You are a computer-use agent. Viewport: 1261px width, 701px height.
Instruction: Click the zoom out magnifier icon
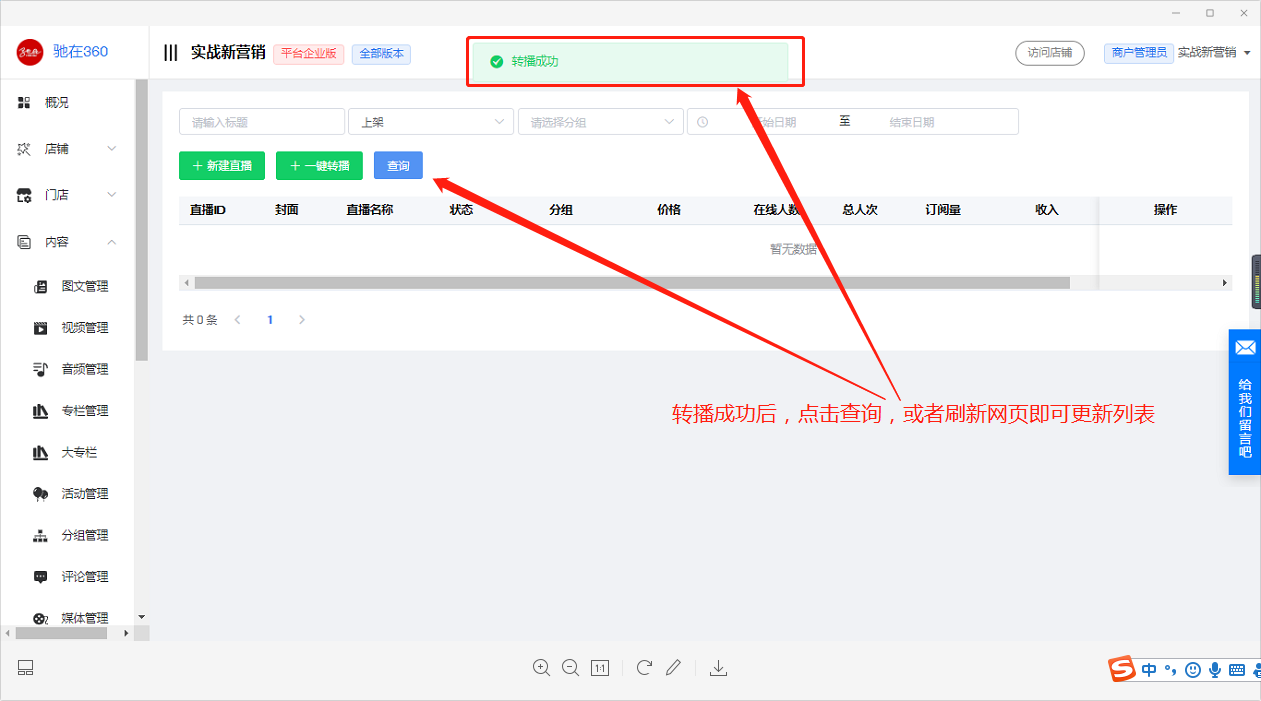(571, 668)
